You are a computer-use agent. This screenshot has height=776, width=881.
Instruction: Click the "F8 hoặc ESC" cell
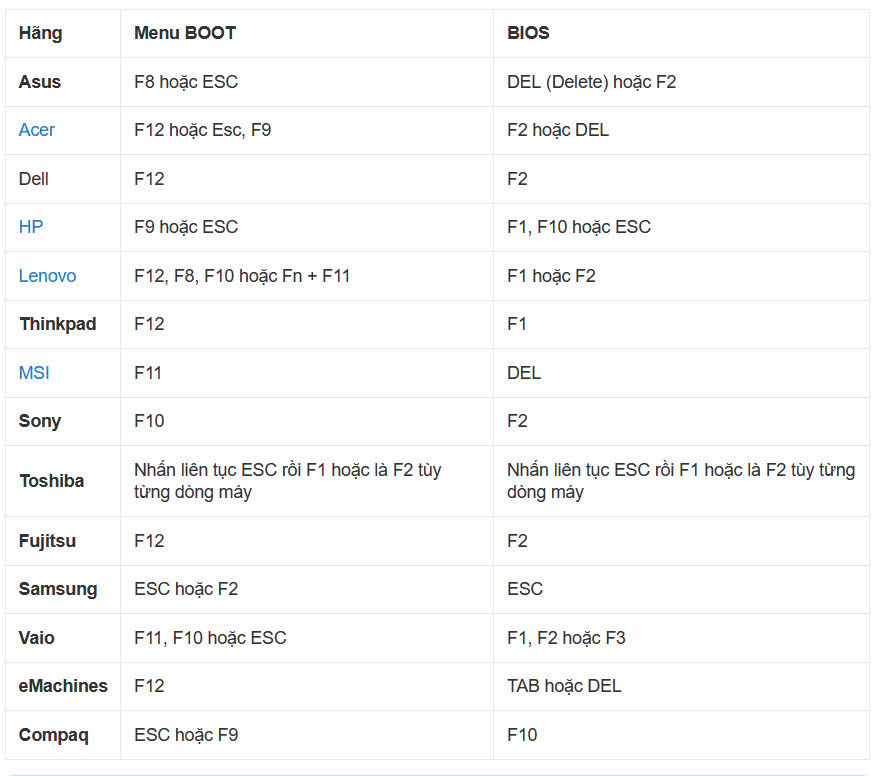click(186, 82)
